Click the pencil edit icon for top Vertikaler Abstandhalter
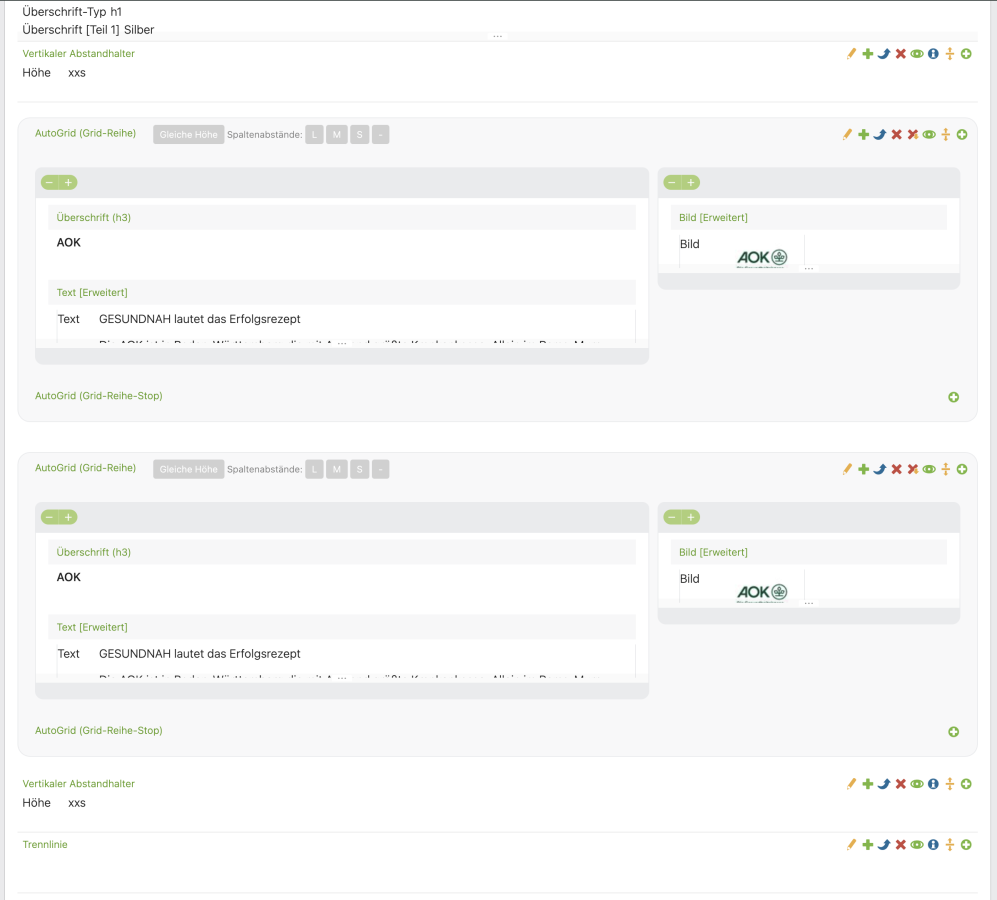 851,54
